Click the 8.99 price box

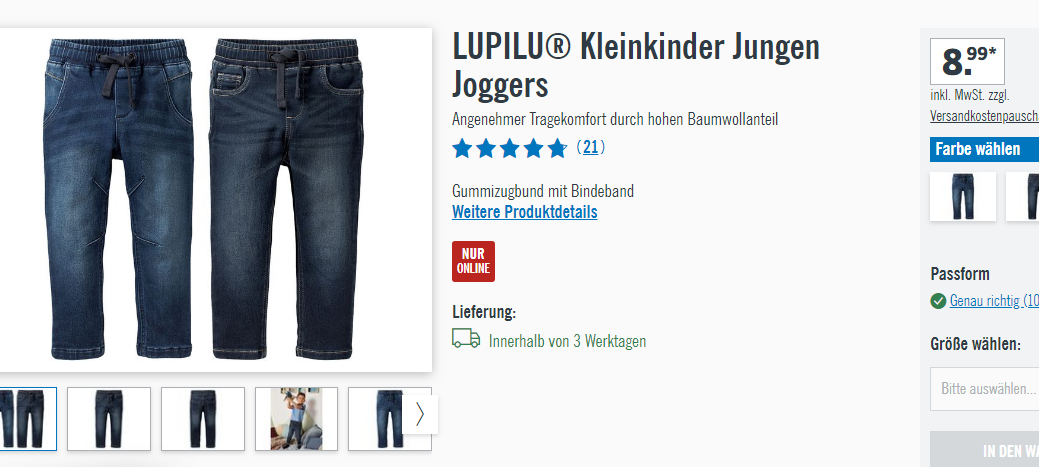tap(967, 62)
